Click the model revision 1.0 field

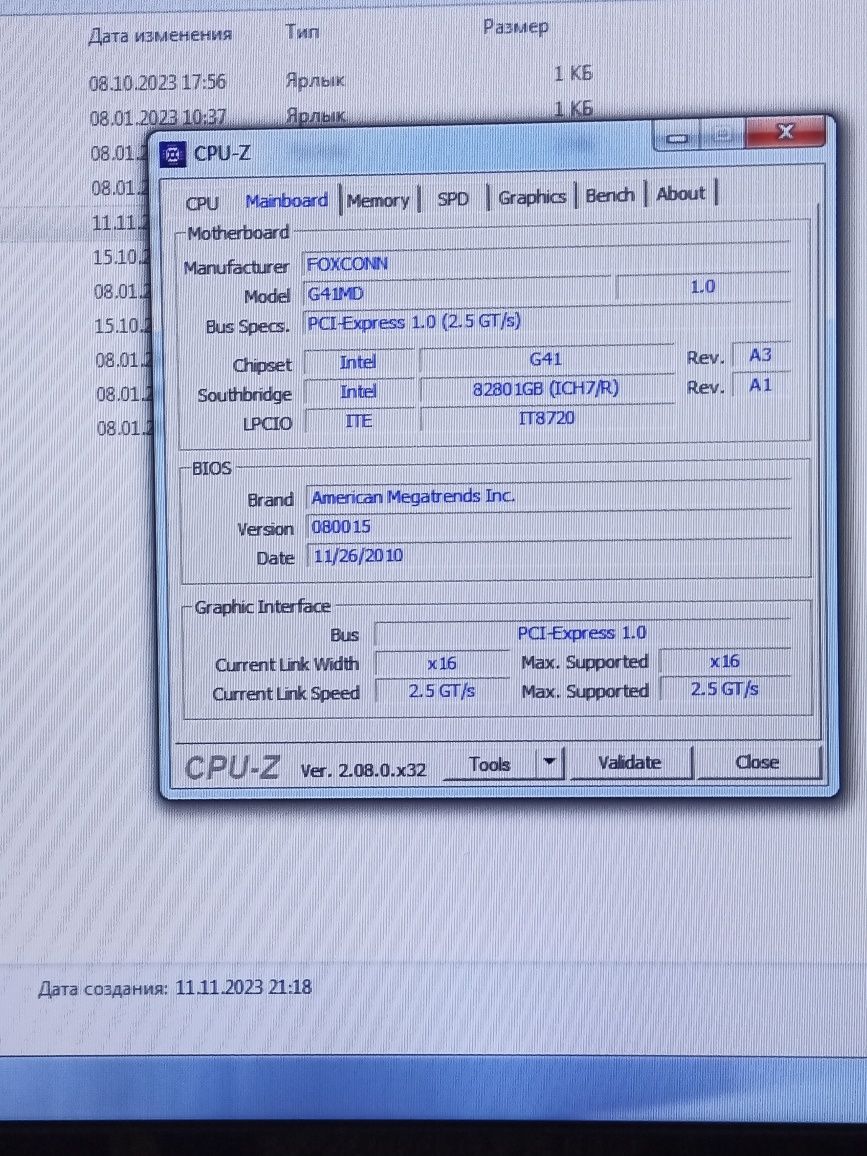pos(702,286)
